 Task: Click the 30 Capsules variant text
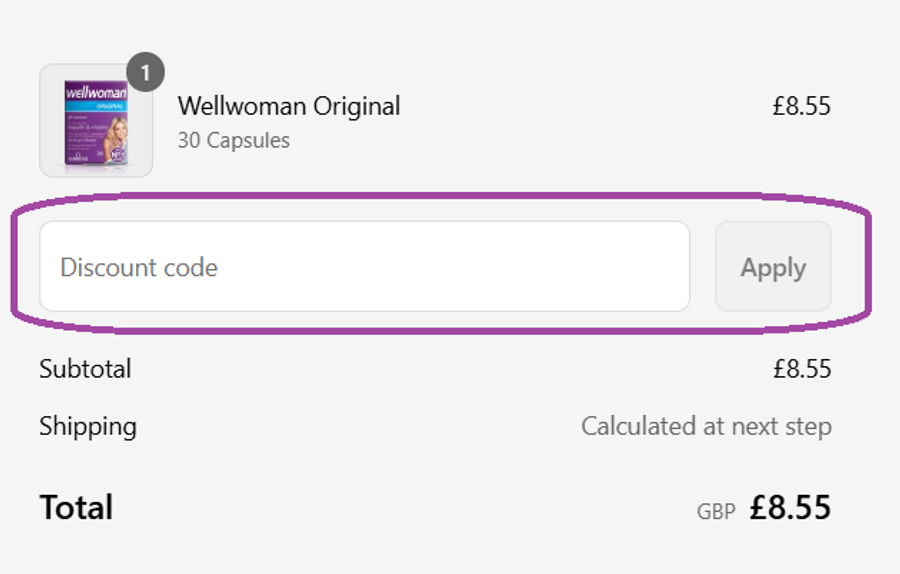233,140
